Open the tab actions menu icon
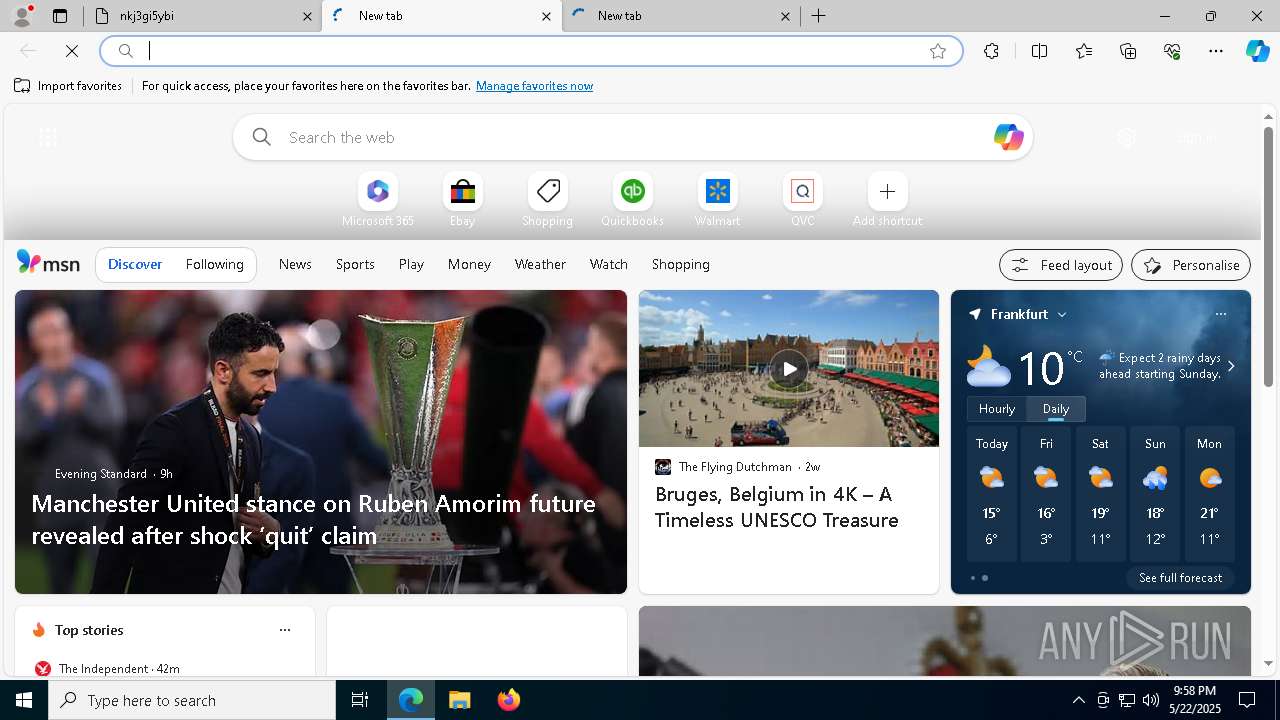Image resolution: width=1280 pixels, height=720 pixels. tap(60, 16)
